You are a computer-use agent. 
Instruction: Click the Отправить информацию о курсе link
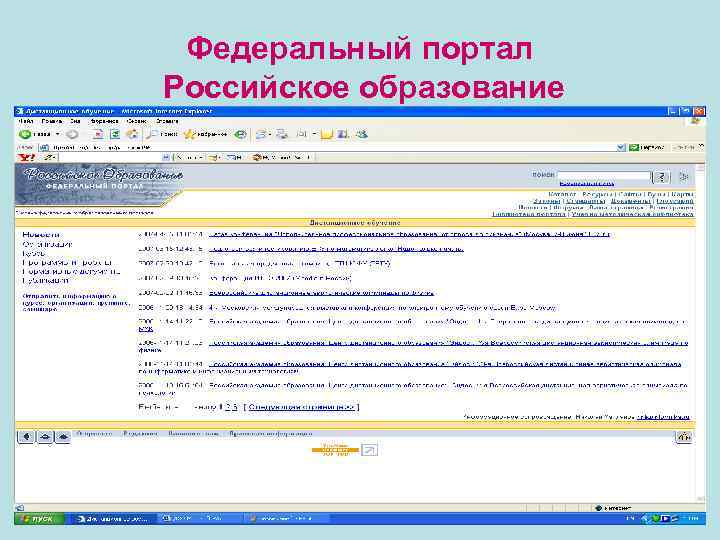click(x=76, y=303)
